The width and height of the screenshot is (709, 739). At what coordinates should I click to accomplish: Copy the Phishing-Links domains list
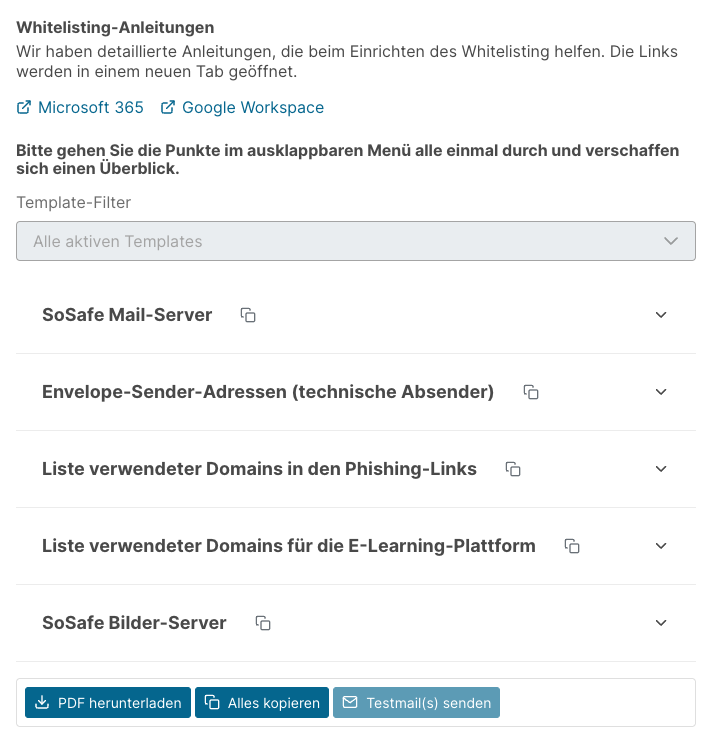point(513,469)
